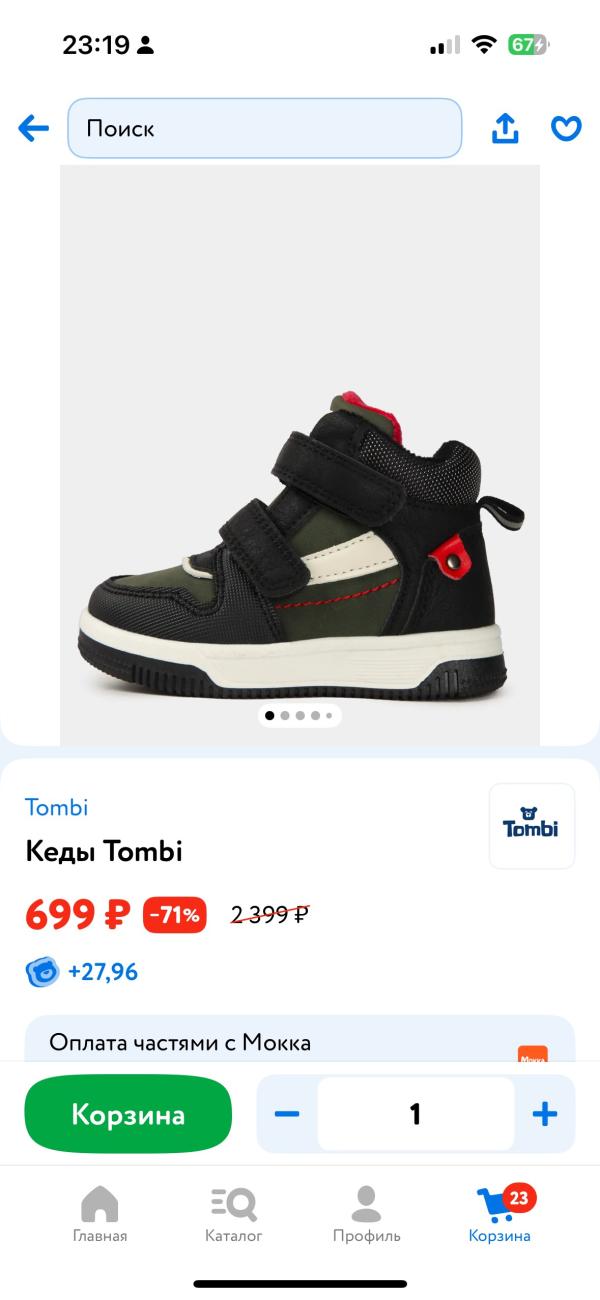Increase quantity with plus button
Viewport: 600px width, 1300px height.
pos(545,1114)
